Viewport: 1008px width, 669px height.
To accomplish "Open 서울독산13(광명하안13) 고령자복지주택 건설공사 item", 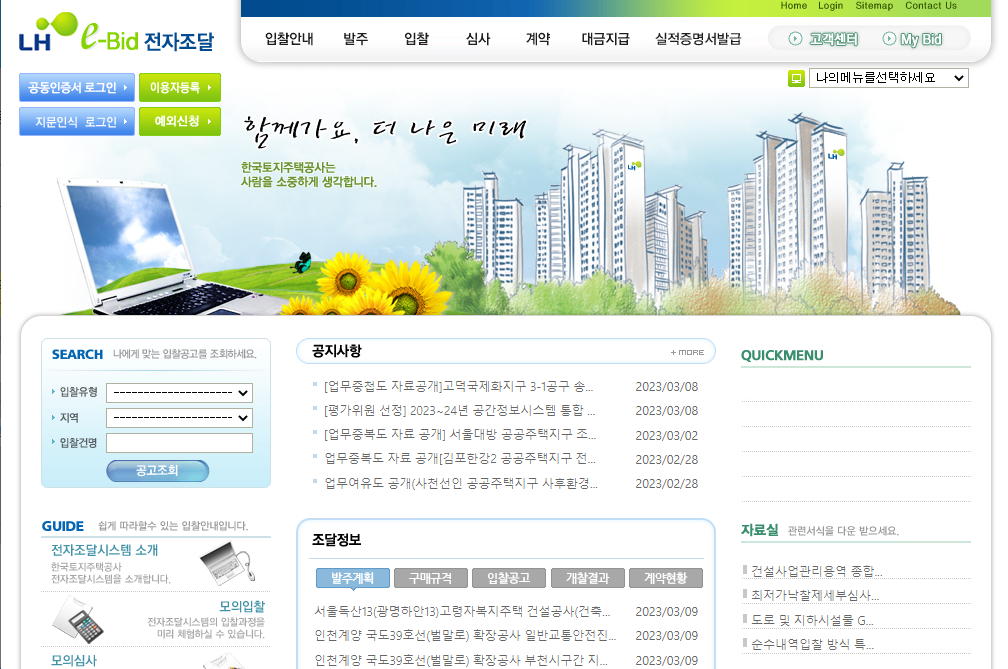I will tap(462, 611).
